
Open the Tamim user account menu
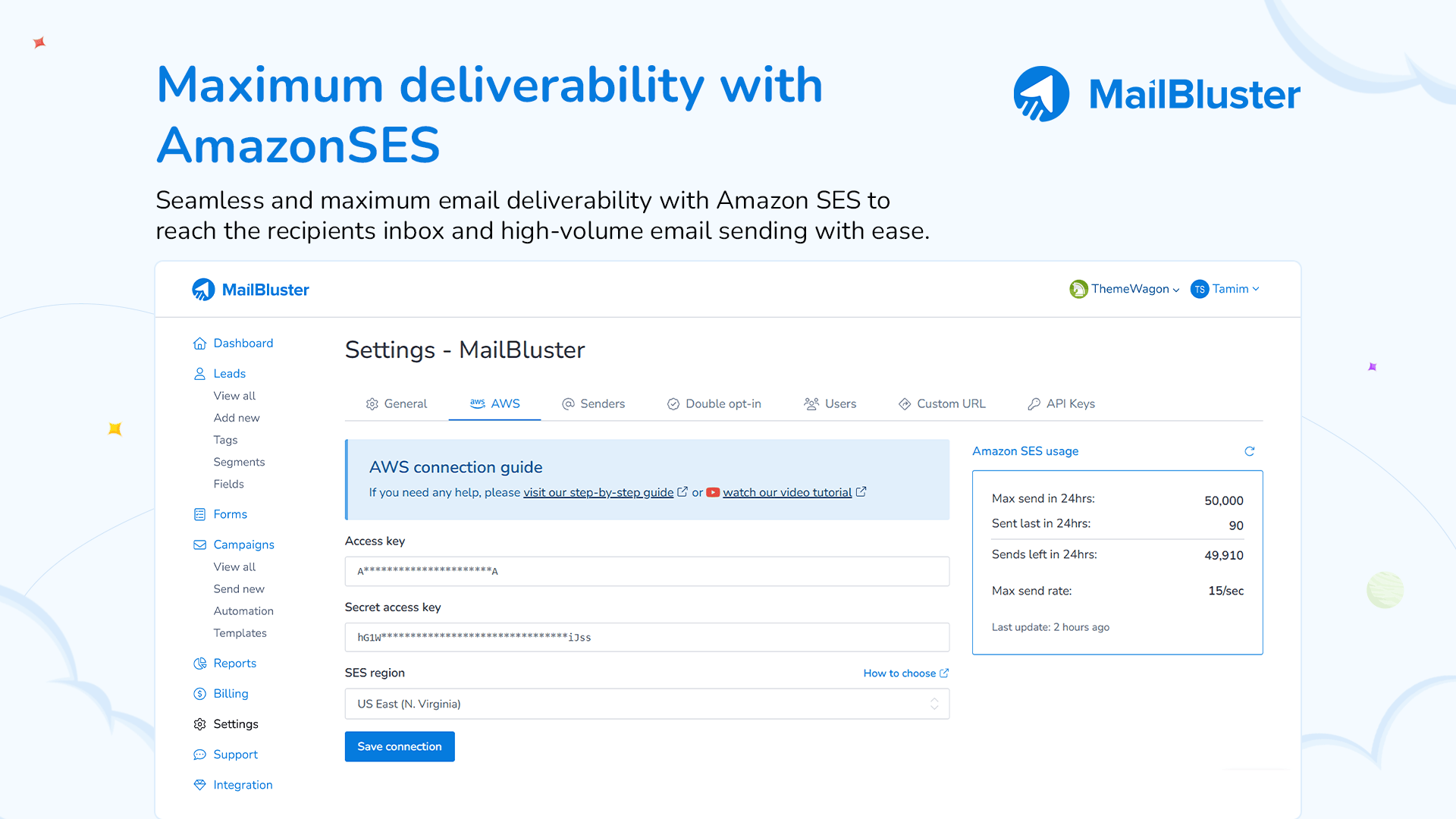pyautogui.click(x=1225, y=289)
